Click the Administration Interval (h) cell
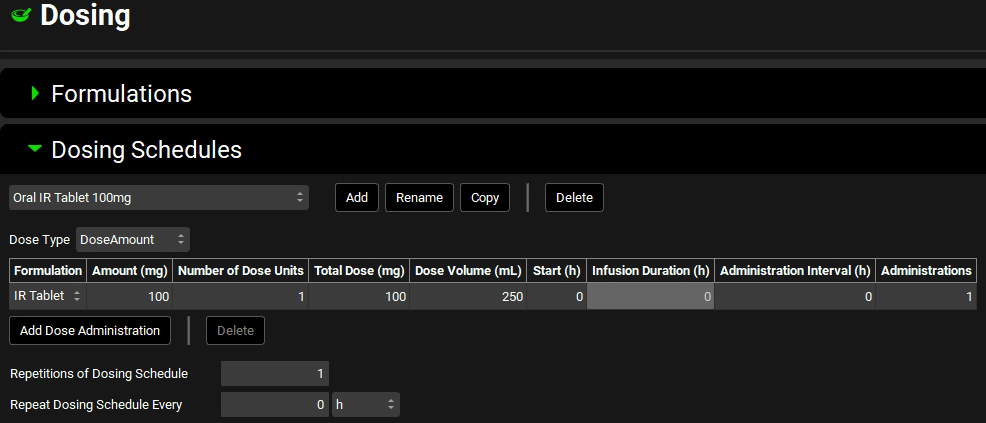 795,296
